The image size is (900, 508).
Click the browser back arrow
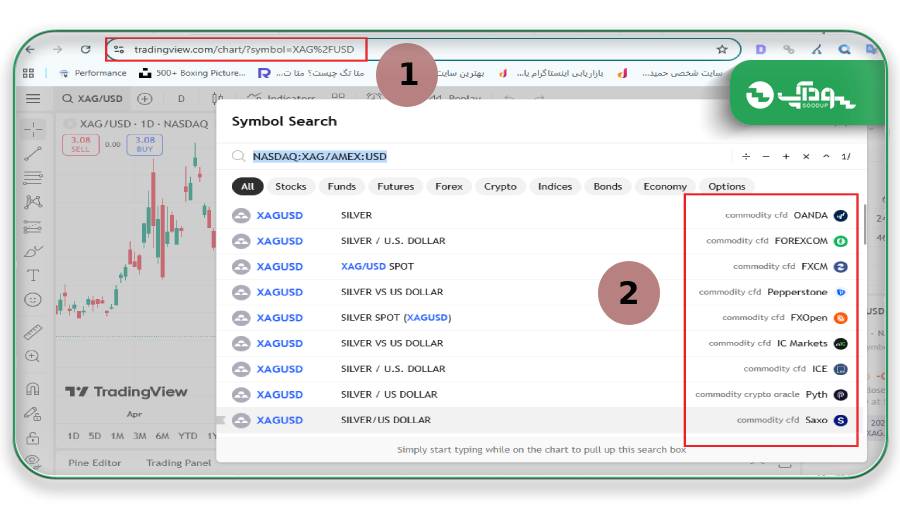(x=30, y=49)
